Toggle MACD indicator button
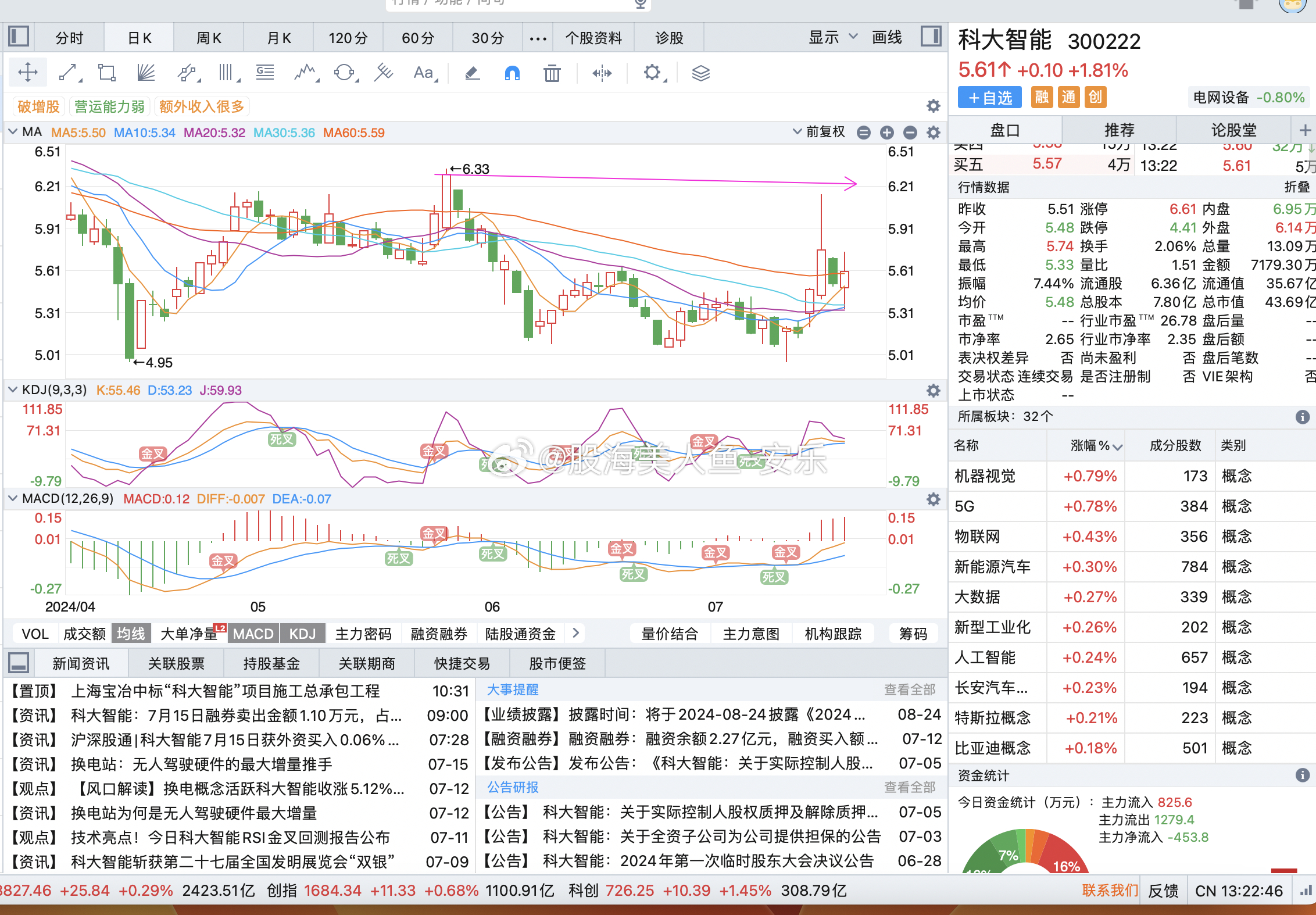 point(253,634)
